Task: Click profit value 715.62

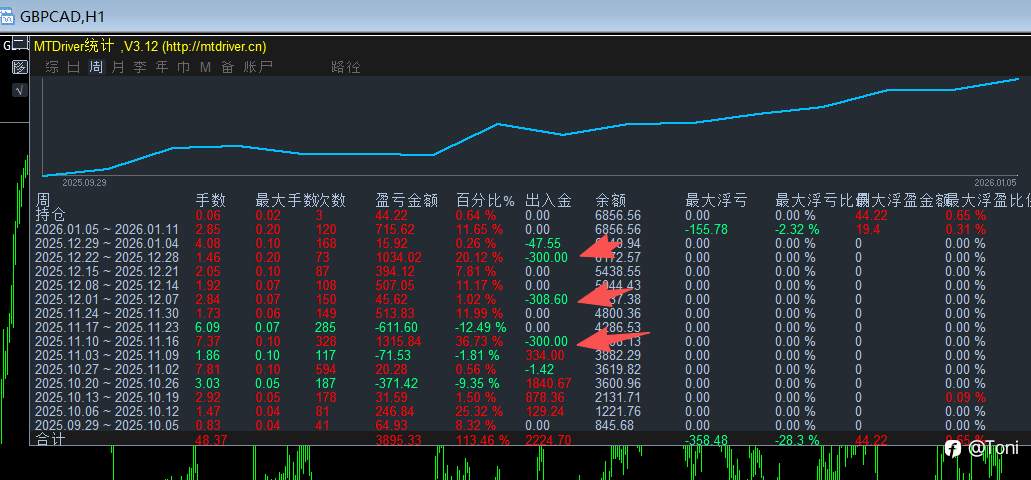Action: [395, 229]
